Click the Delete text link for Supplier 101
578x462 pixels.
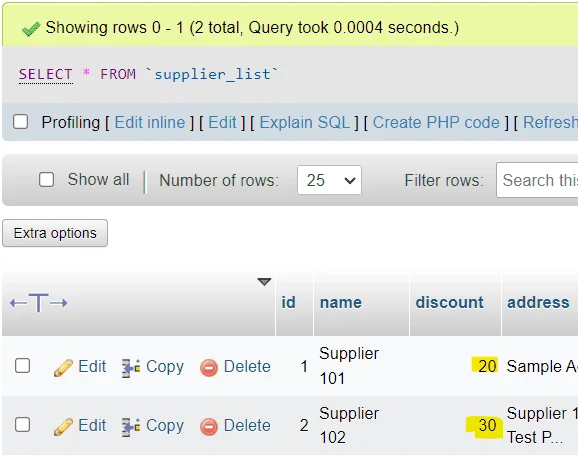pyautogui.click(x=247, y=367)
